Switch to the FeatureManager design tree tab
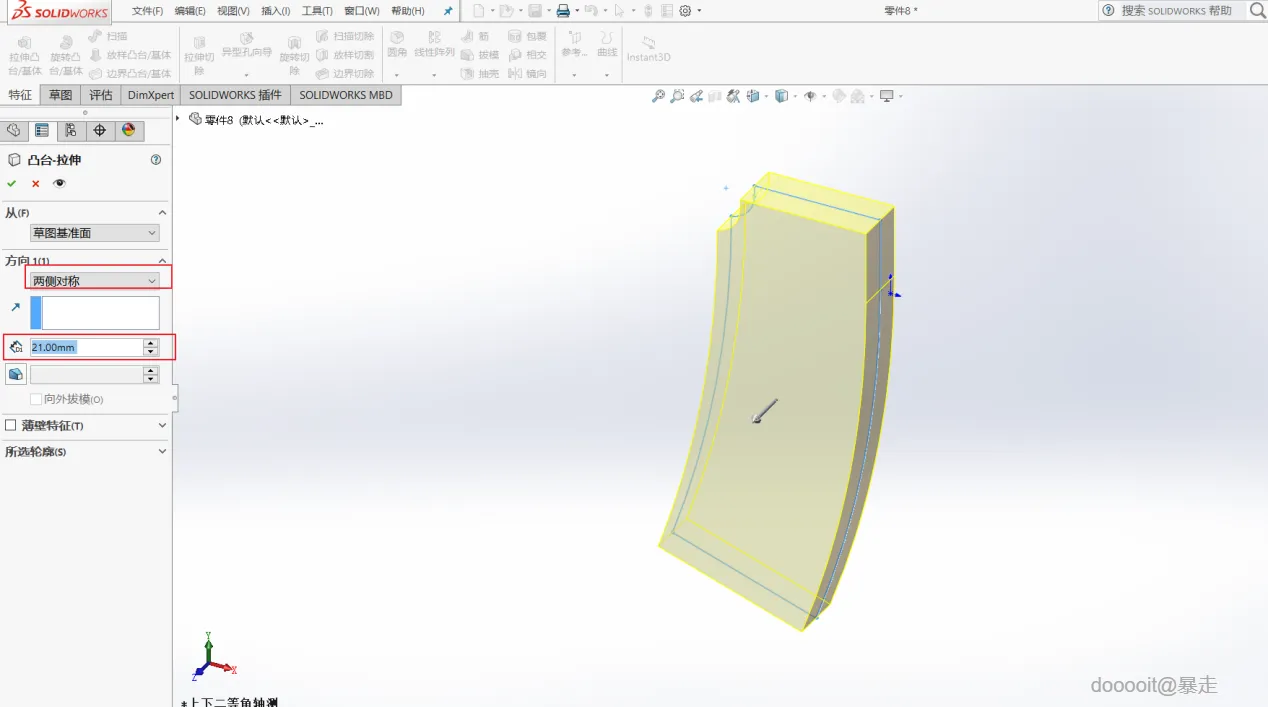The image size is (1268, 707). click(x=13, y=131)
